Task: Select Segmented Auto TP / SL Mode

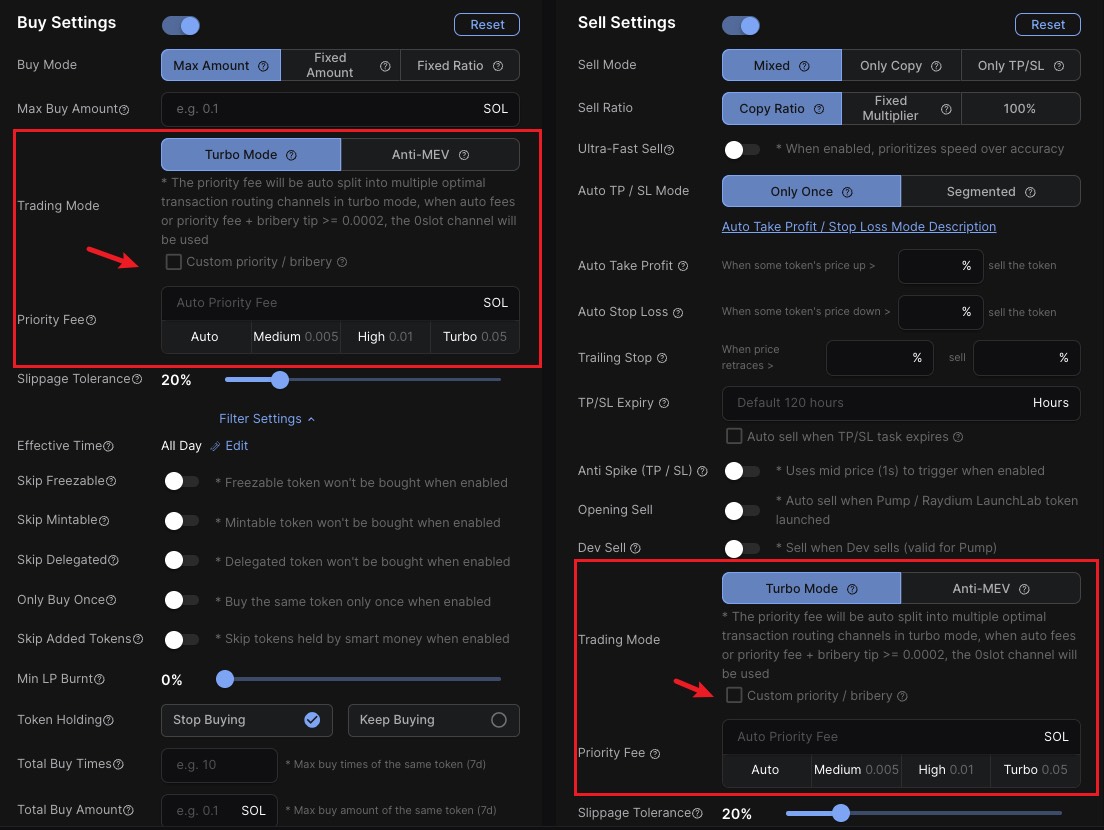Action: [x=990, y=192]
